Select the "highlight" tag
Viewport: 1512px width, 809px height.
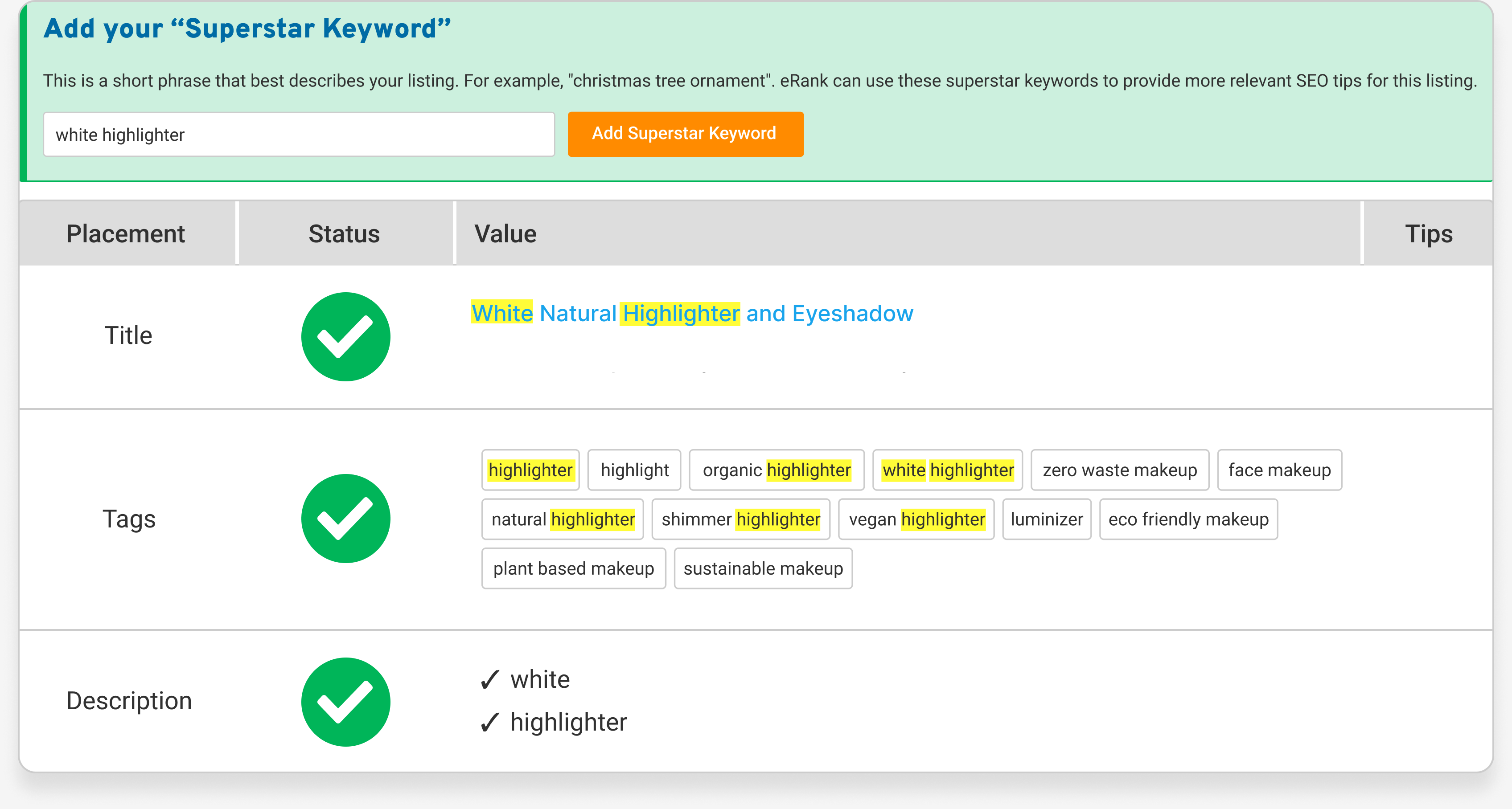tap(634, 470)
